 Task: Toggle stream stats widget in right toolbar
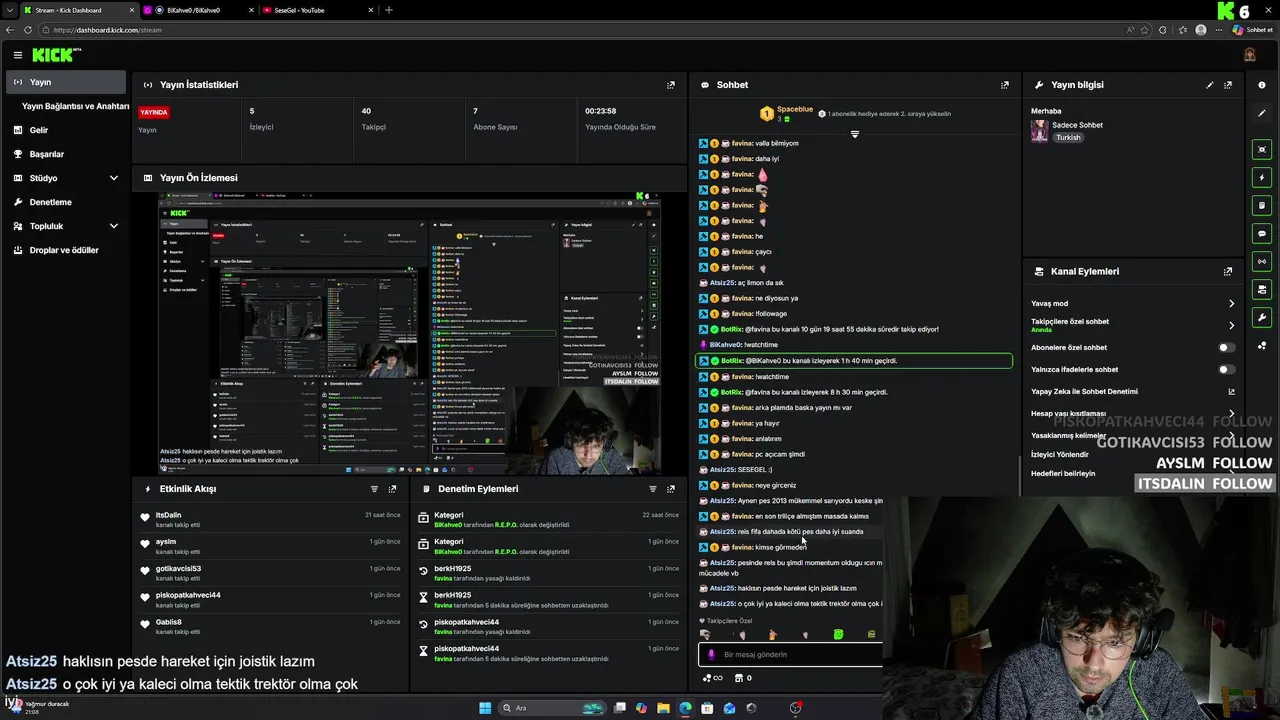pyautogui.click(x=1262, y=261)
